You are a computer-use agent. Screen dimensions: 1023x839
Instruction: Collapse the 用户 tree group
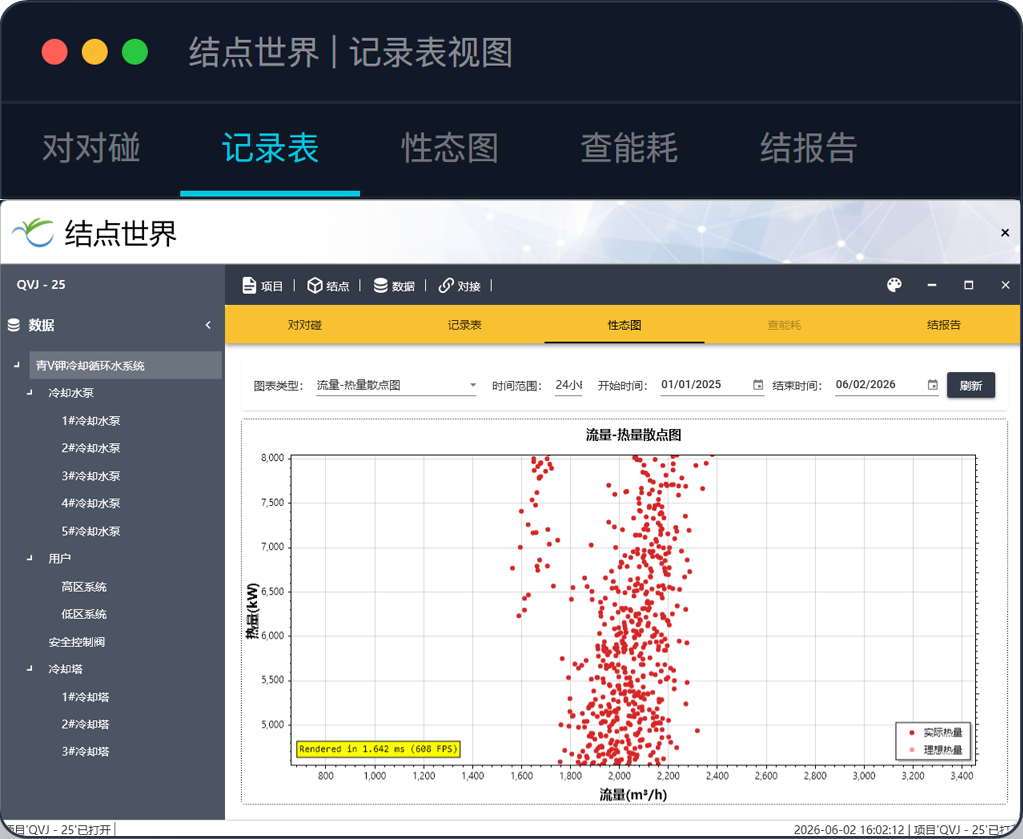tap(29, 558)
